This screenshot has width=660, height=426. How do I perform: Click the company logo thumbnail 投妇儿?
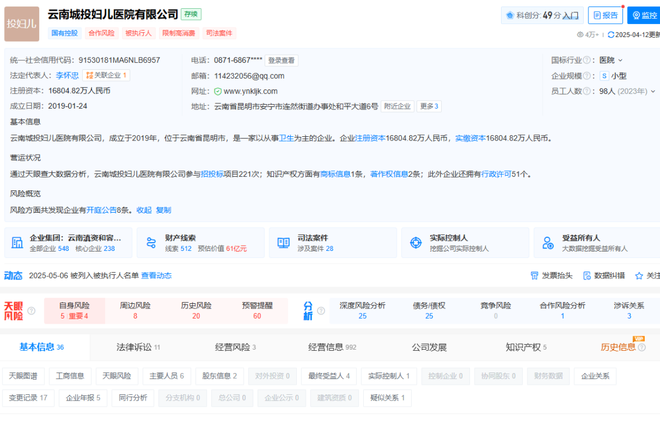[22, 24]
